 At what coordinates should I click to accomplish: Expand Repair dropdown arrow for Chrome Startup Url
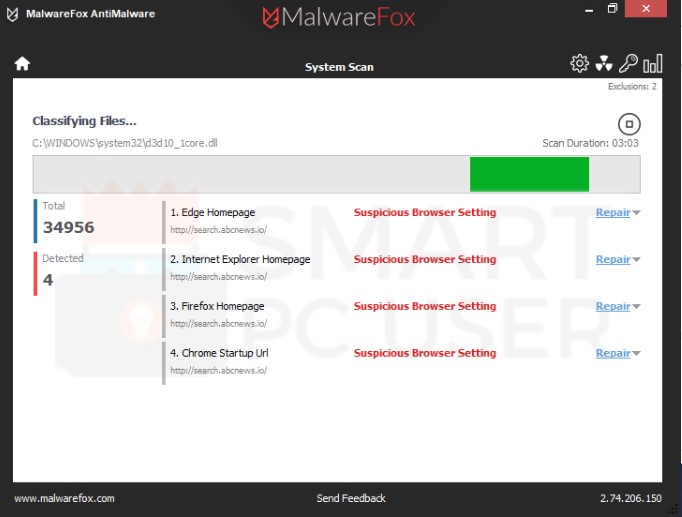point(636,354)
